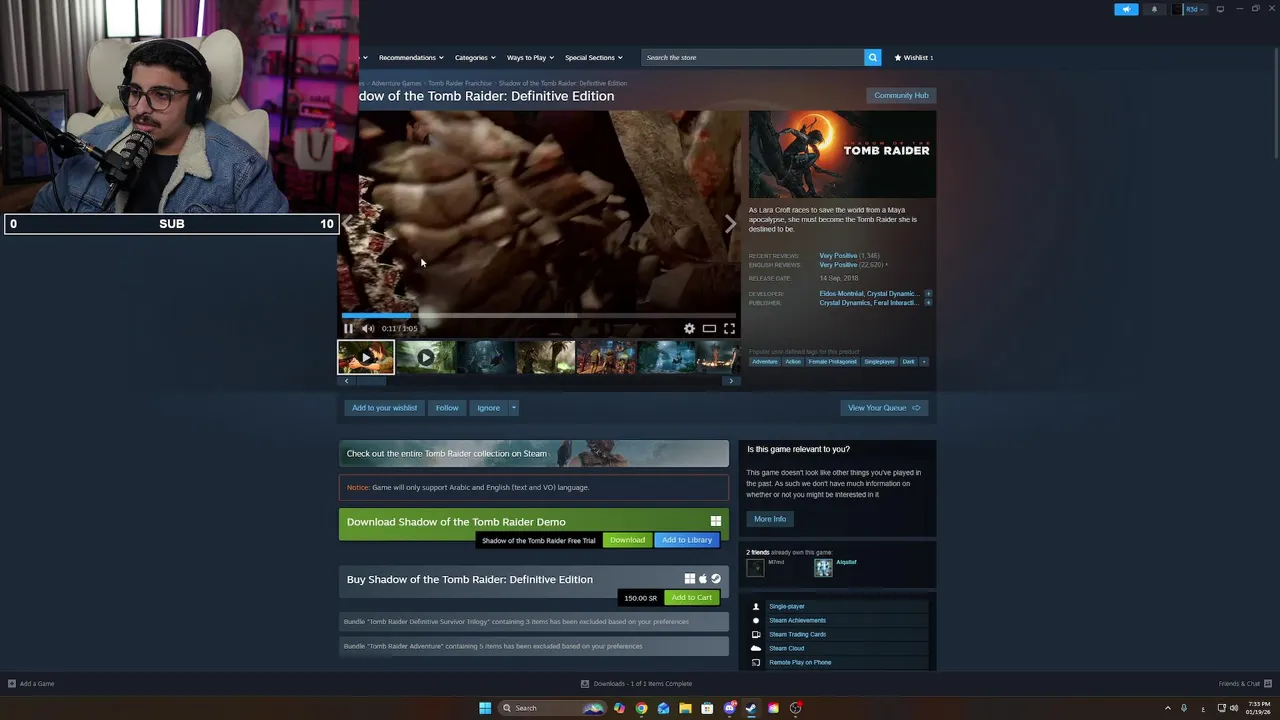Open the Female Protagonist tag
The image size is (1280, 720).
(x=833, y=361)
